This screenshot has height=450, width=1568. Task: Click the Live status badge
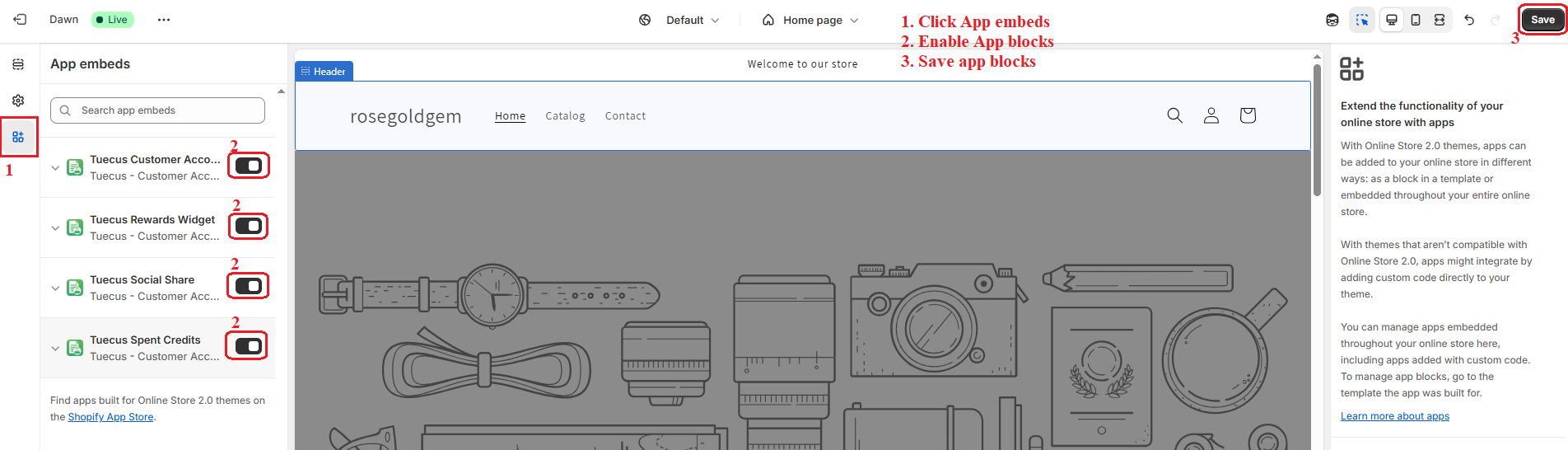[x=112, y=20]
